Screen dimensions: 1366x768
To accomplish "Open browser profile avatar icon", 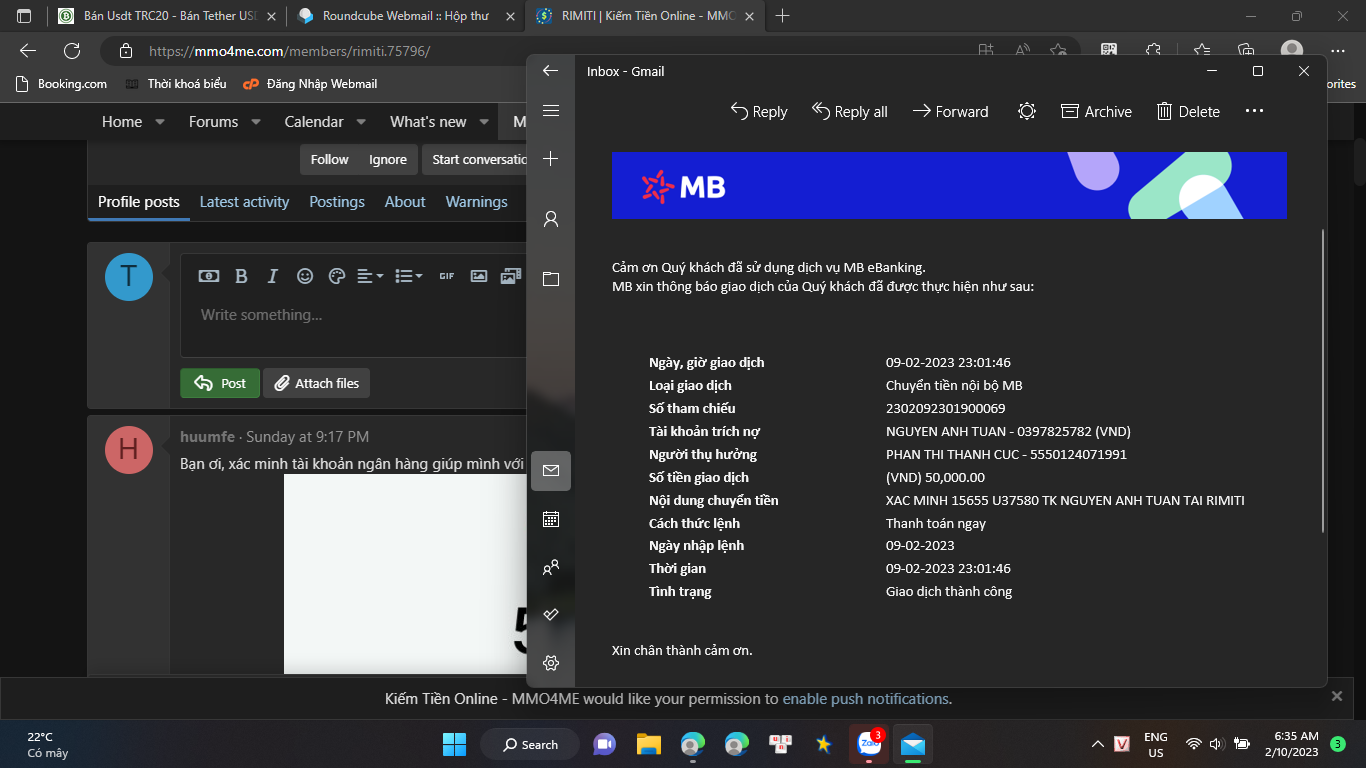I will click(x=1292, y=51).
